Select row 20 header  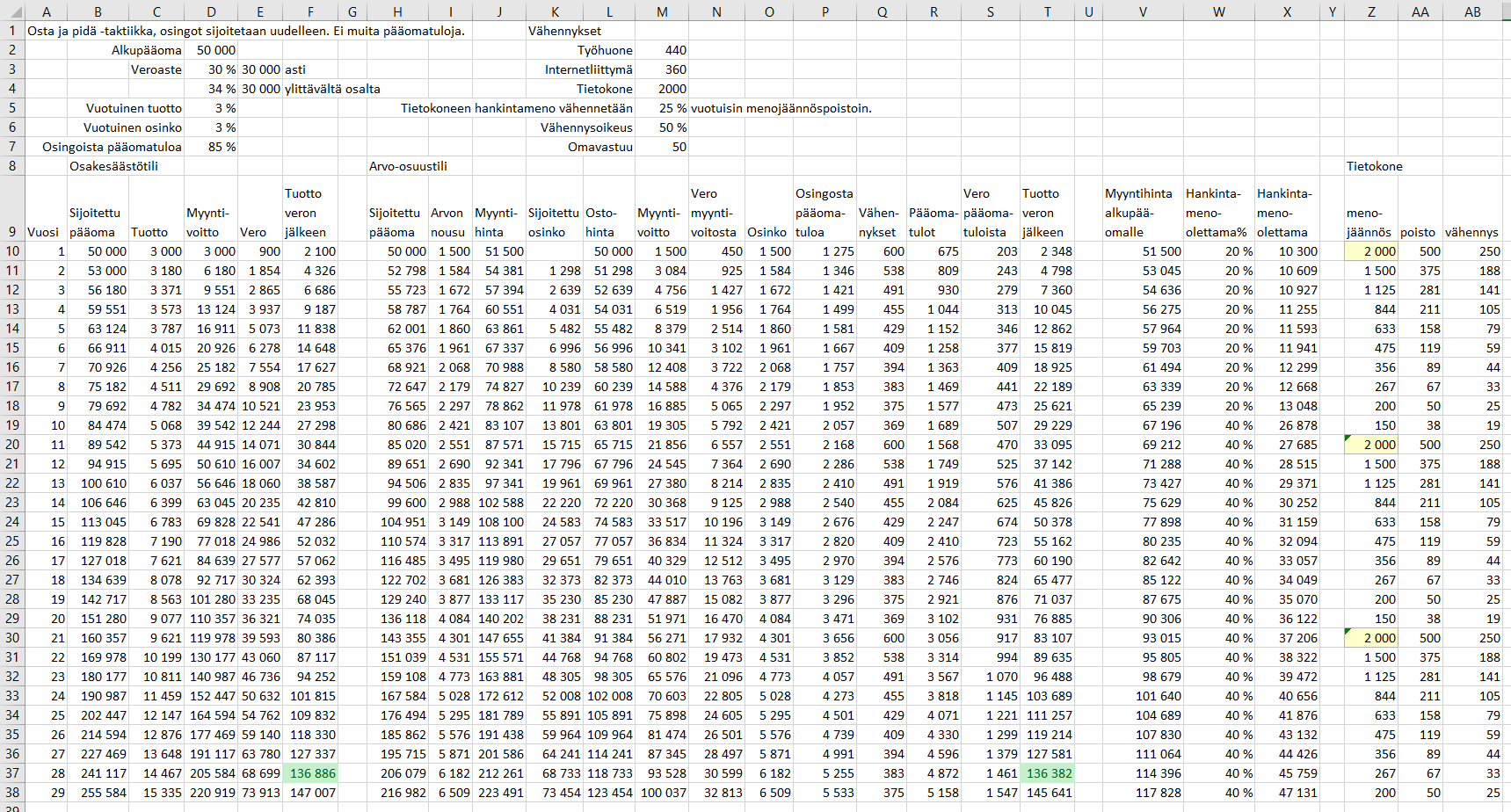12,445
